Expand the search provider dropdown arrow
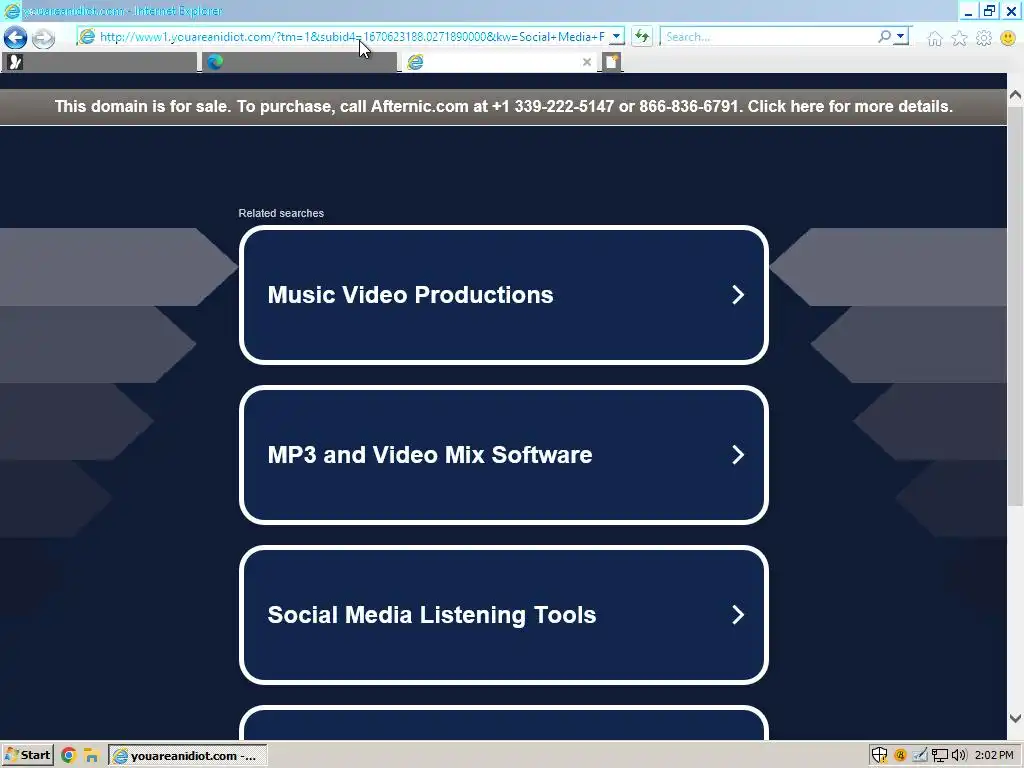Viewport: 1024px width, 768px height. pos(901,37)
